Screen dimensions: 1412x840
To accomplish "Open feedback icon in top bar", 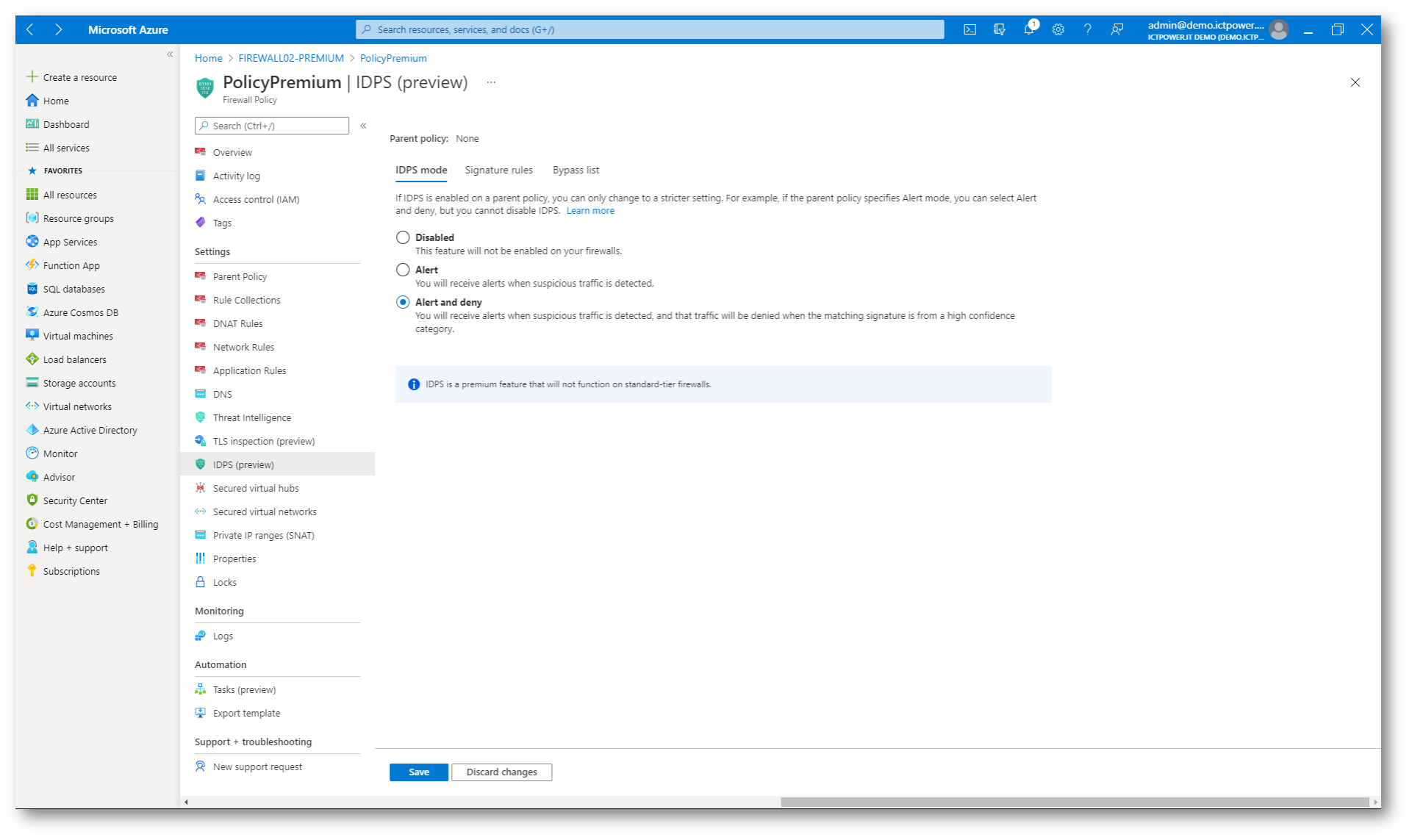I will (x=1117, y=29).
